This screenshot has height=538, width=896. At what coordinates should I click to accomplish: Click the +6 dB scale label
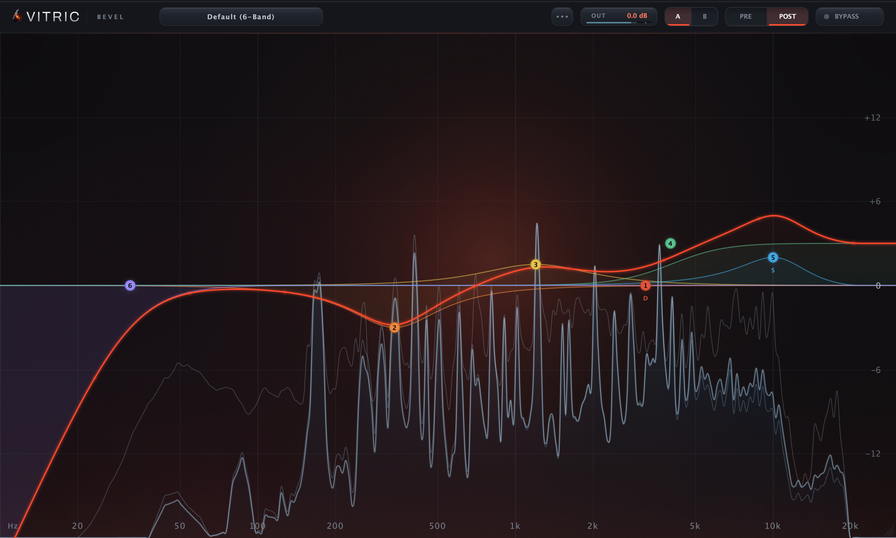[x=875, y=201]
